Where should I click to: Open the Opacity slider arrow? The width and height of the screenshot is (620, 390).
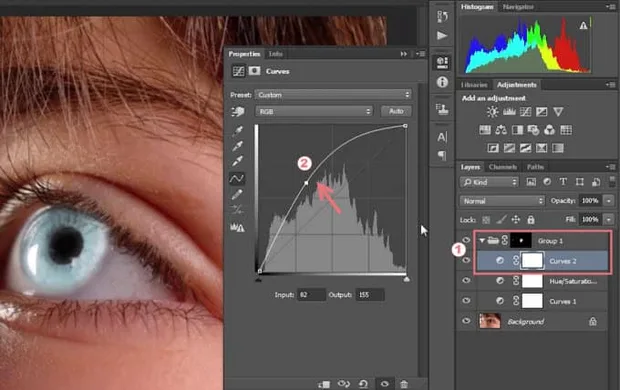pos(609,201)
